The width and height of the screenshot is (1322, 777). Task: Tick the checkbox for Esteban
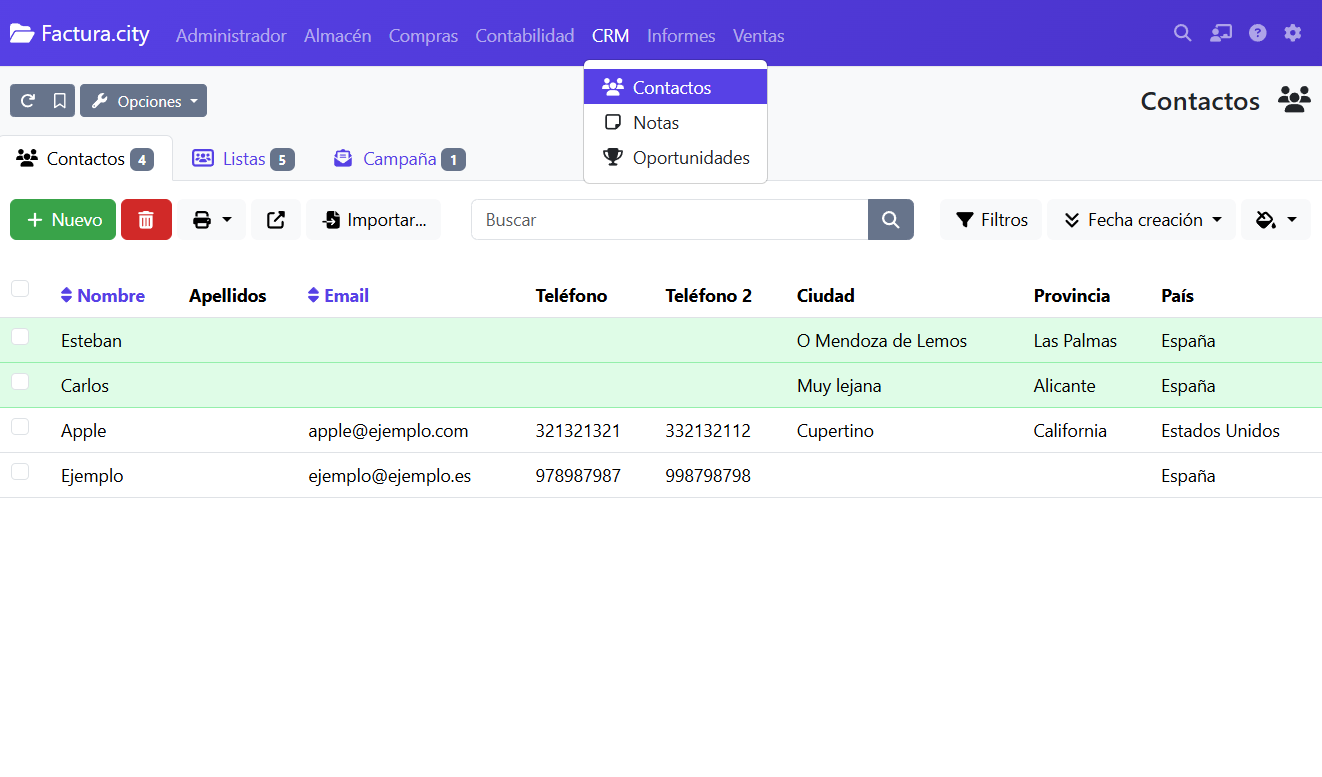pos(20,337)
